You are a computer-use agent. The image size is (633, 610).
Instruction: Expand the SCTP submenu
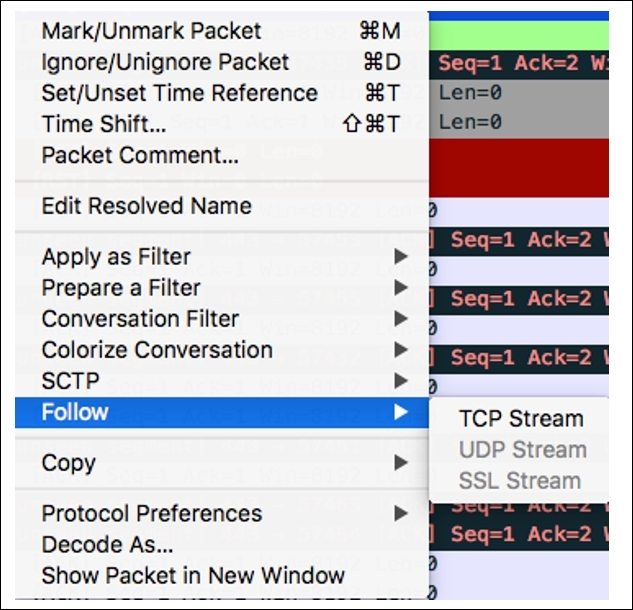[x=70, y=381]
